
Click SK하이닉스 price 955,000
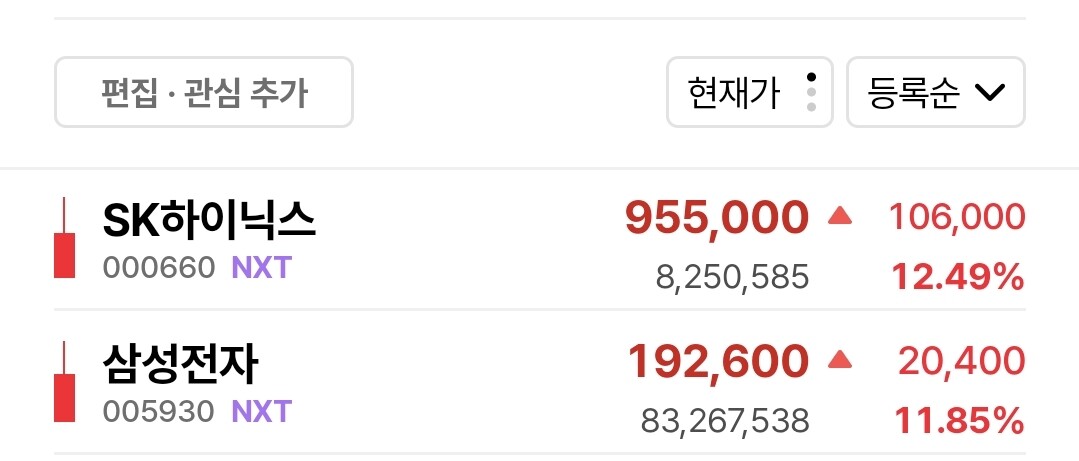pyautogui.click(x=716, y=217)
